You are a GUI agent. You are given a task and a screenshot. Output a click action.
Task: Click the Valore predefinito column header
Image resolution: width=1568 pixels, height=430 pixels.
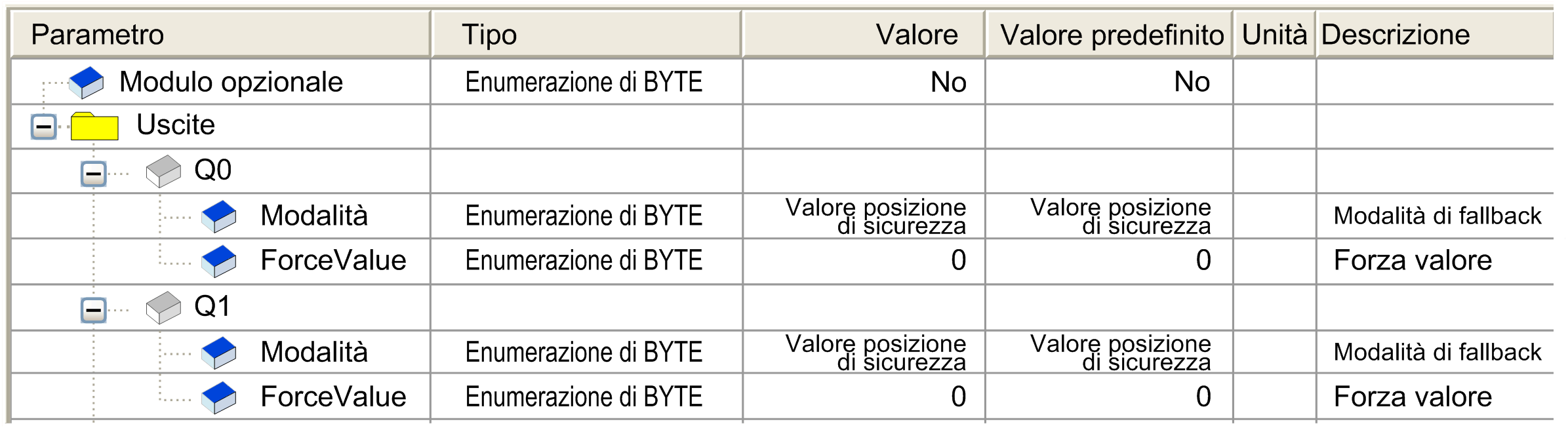[x=1111, y=35]
